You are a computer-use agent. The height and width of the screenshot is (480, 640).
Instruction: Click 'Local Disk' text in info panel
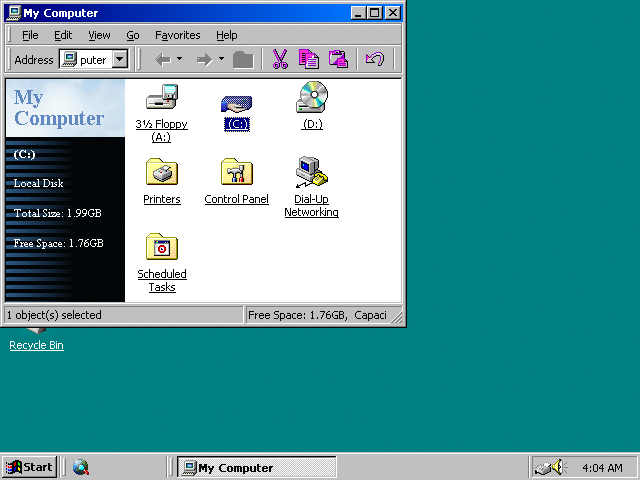[38, 183]
